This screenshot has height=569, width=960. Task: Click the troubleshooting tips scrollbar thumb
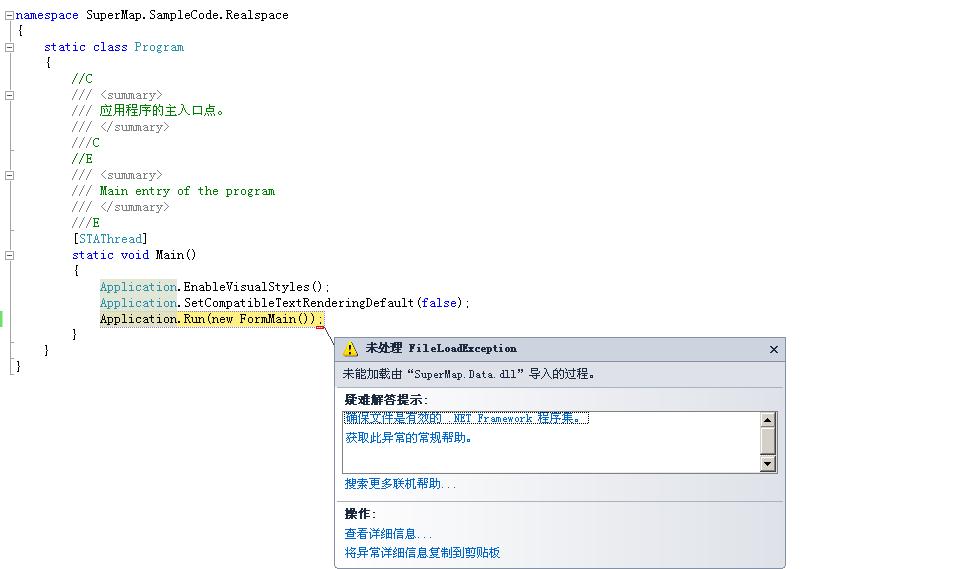[767, 440]
